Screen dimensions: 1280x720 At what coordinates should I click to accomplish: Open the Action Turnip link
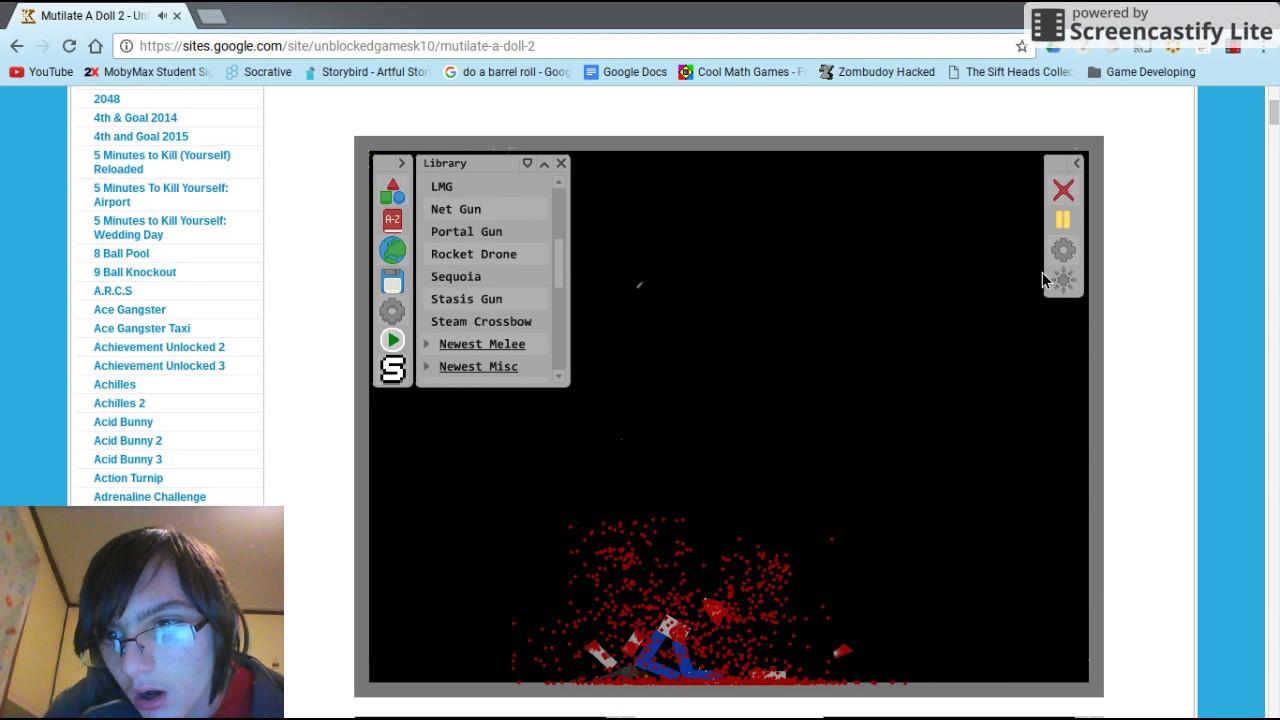point(128,478)
